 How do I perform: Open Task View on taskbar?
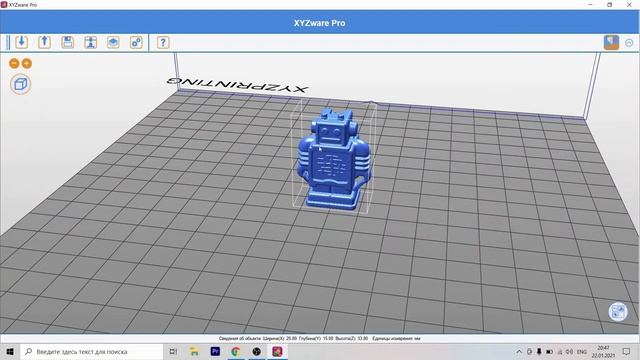click(x=173, y=351)
